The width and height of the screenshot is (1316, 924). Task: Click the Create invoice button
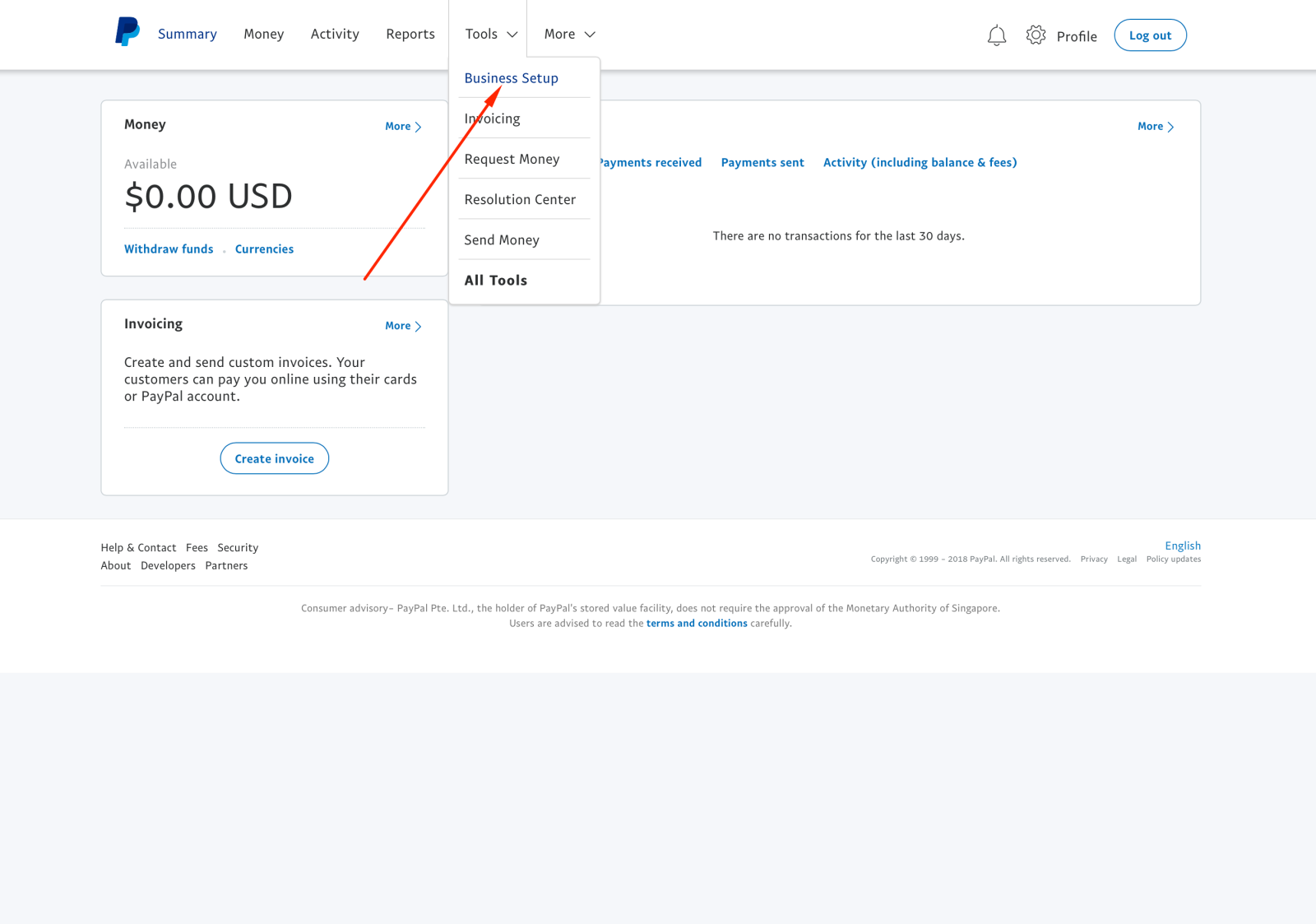coord(275,458)
